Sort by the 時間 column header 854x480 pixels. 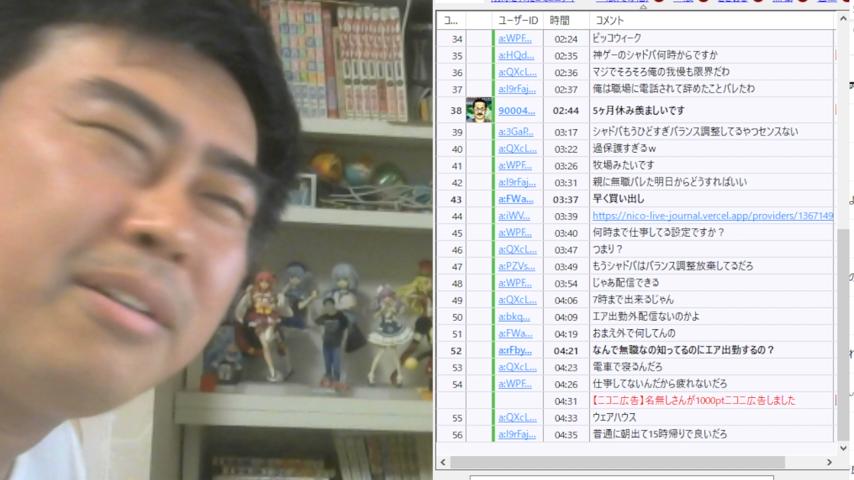(x=559, y=21)
